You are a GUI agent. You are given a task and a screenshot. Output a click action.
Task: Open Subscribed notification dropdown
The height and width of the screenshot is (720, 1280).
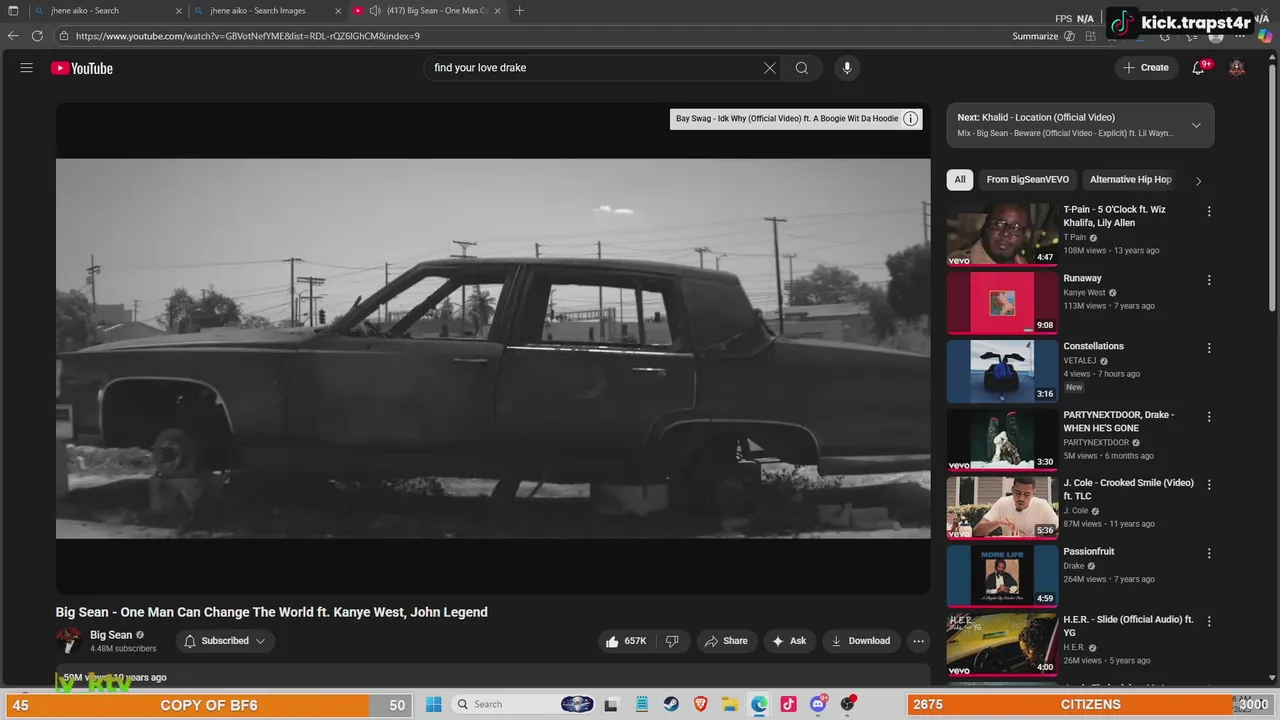[x=226, y=641]
